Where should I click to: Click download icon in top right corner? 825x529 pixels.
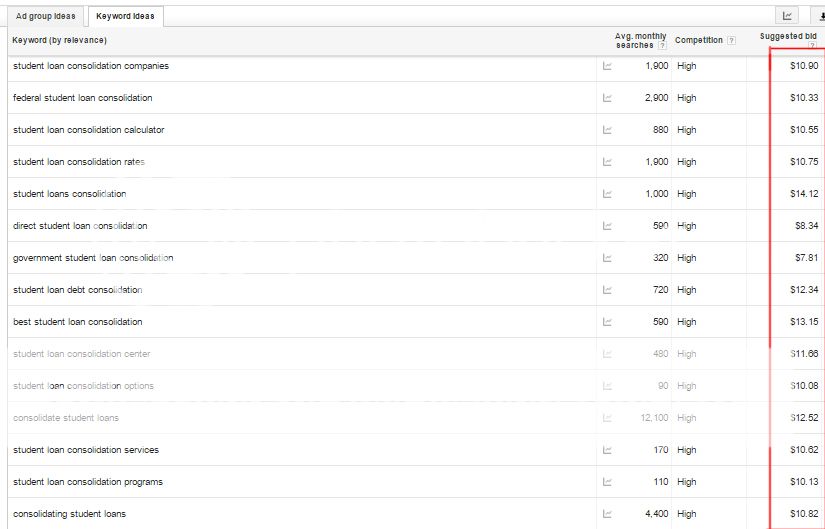click(820, 16)
